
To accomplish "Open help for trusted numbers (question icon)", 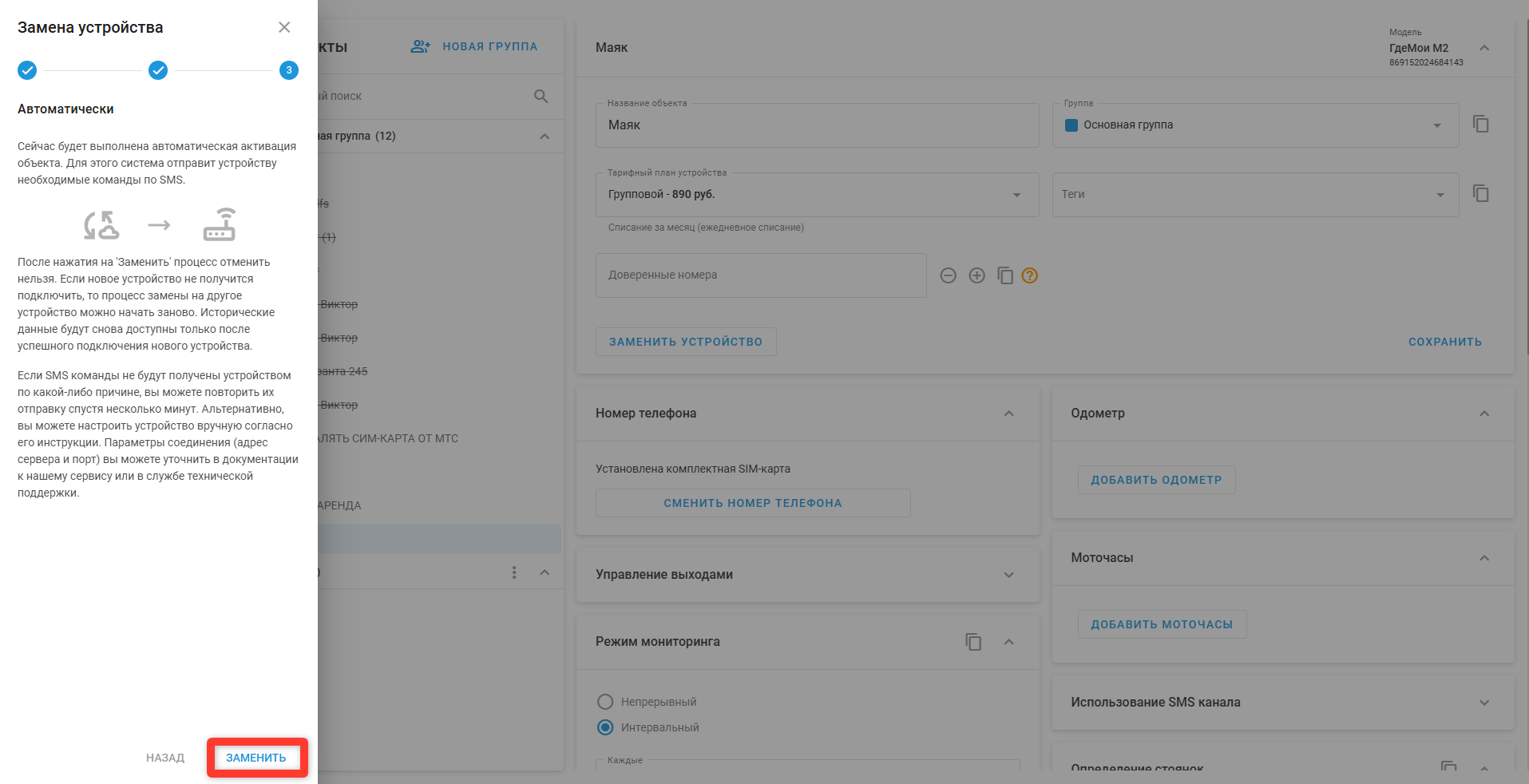I will (x=1030, y=275).
